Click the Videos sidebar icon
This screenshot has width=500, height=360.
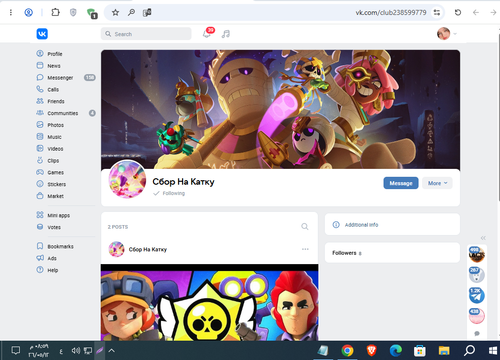[x=40, y=148]
